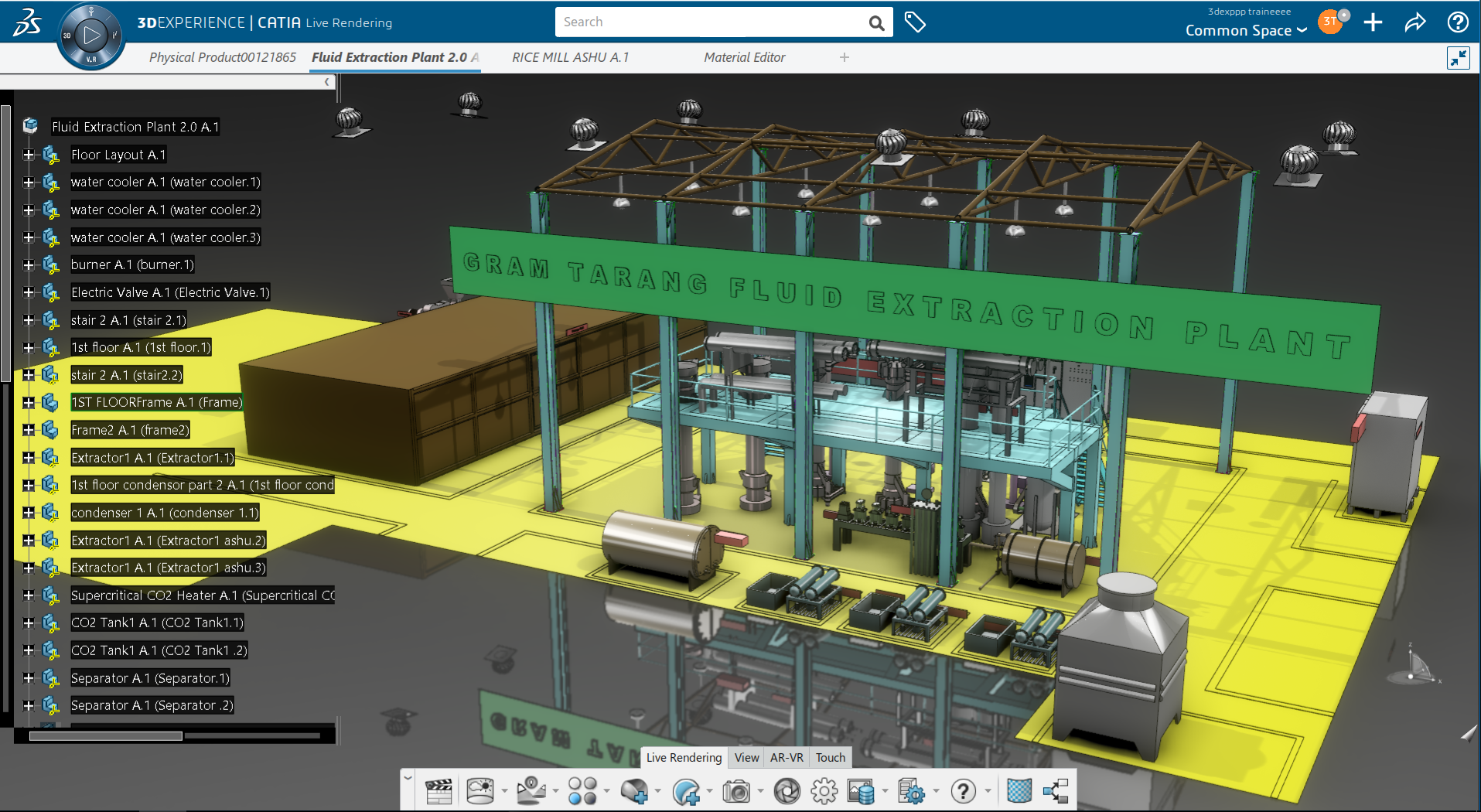Select stair 2 A.1 (stair 2.1) item
Image resolution: width=1481 pixels, height=812 pixels.
(128, 320)
